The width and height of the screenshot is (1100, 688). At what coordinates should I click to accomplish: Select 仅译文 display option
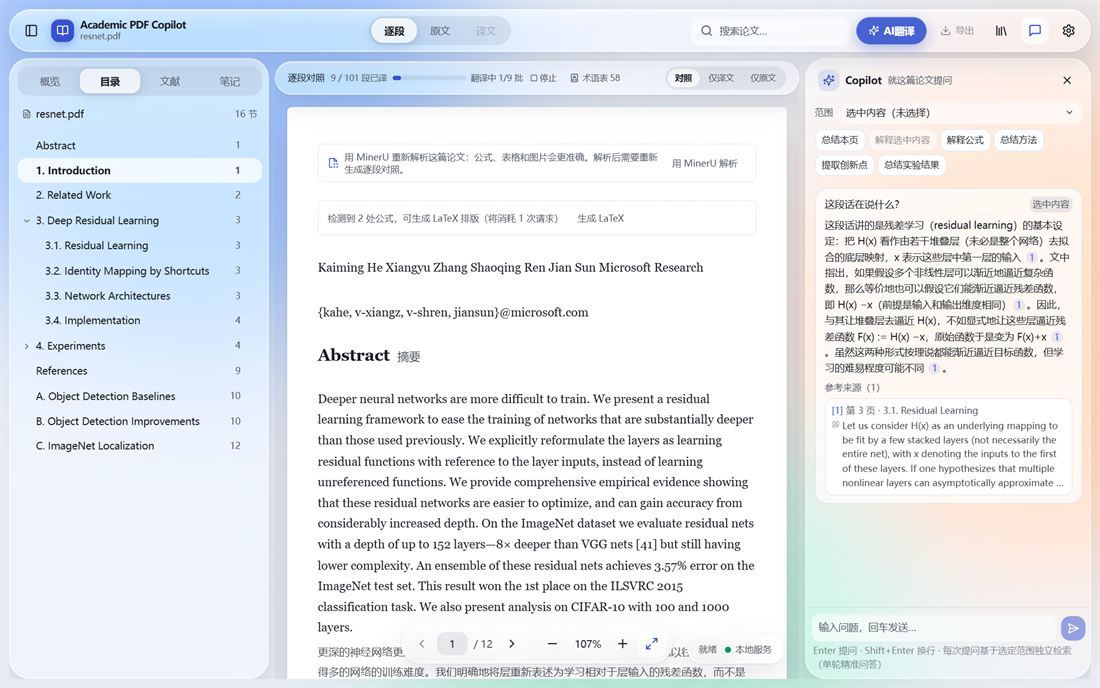point(720,78)
